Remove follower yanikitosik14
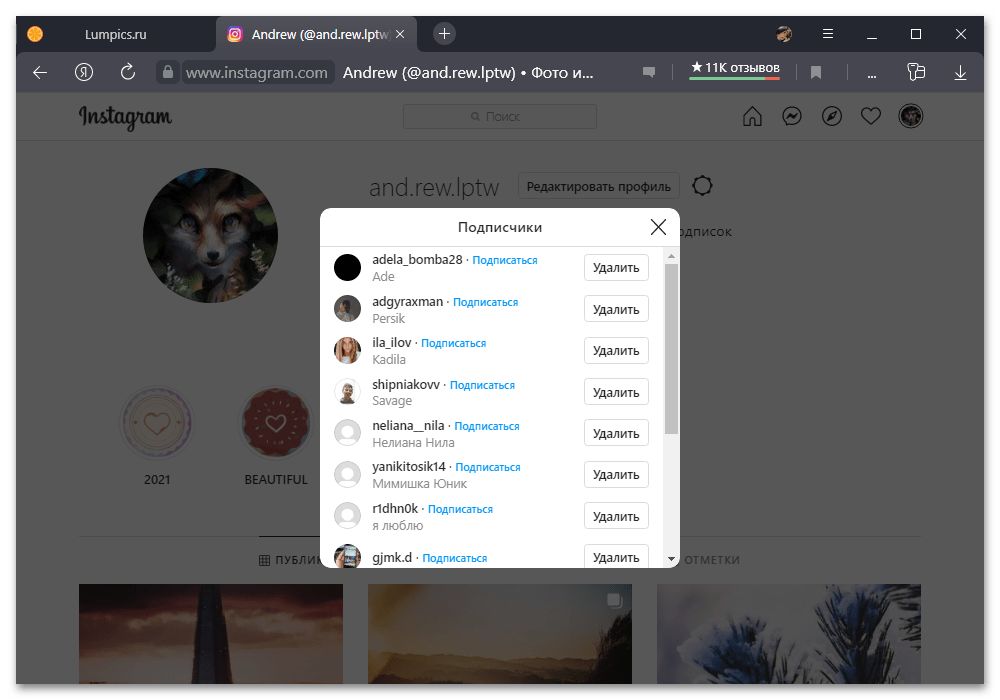Image resolution: width=1000 pixels, height=700 pixels. point(616,475)
